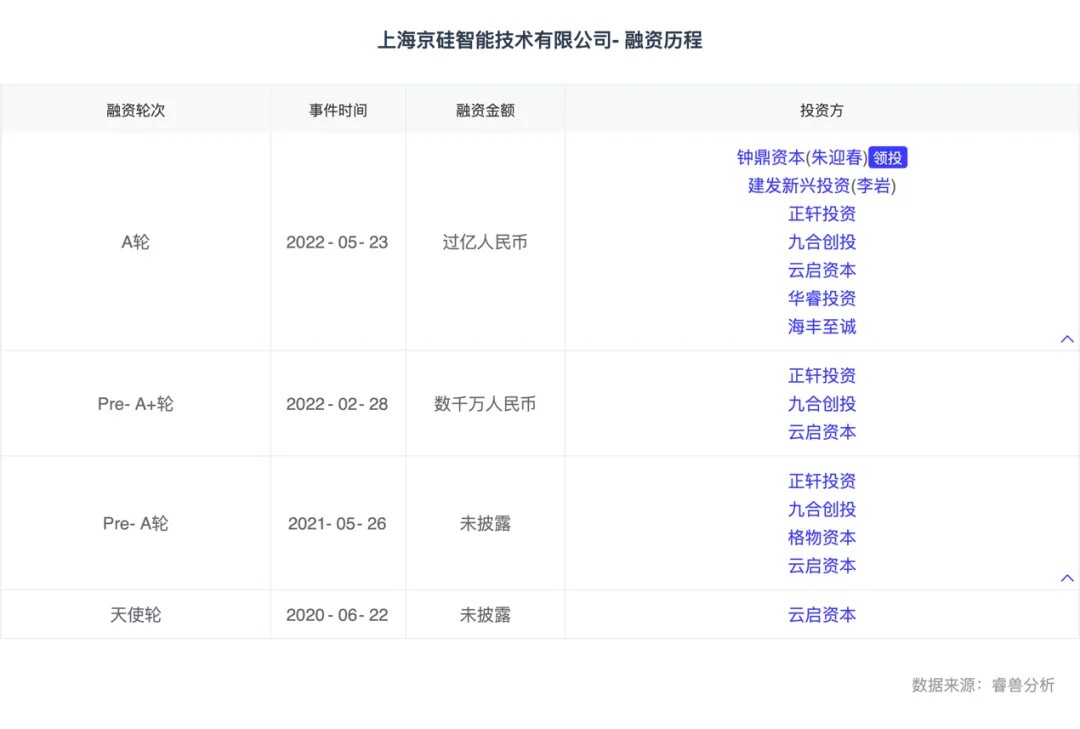This screenshot has width=1080, height=729.
Task: Open 云启资本 link in A轮 row
Action: 822,271
